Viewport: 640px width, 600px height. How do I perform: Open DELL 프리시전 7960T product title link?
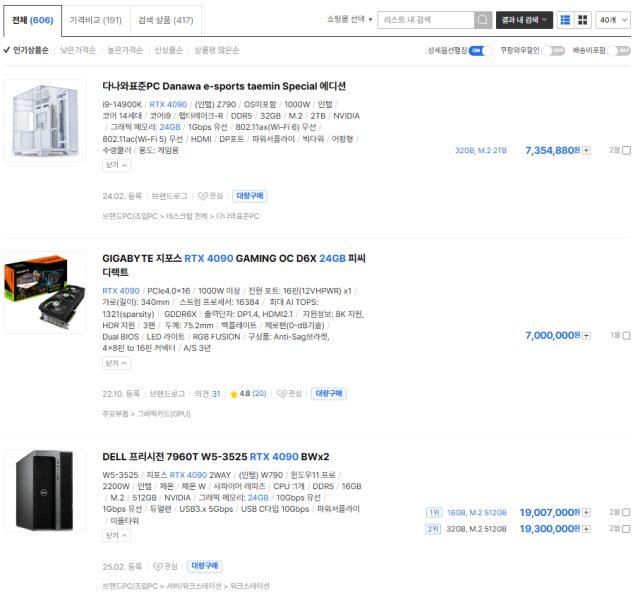click(x=216, y=457)
